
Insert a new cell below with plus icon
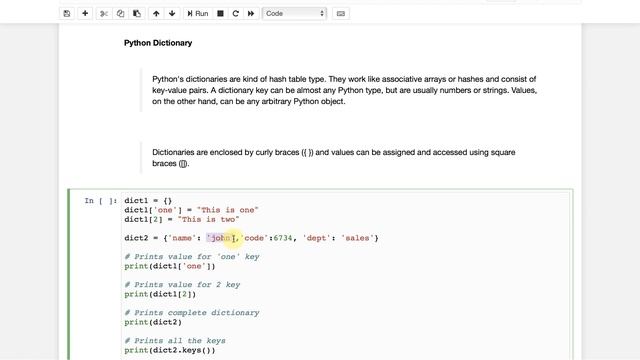[85, 13]
